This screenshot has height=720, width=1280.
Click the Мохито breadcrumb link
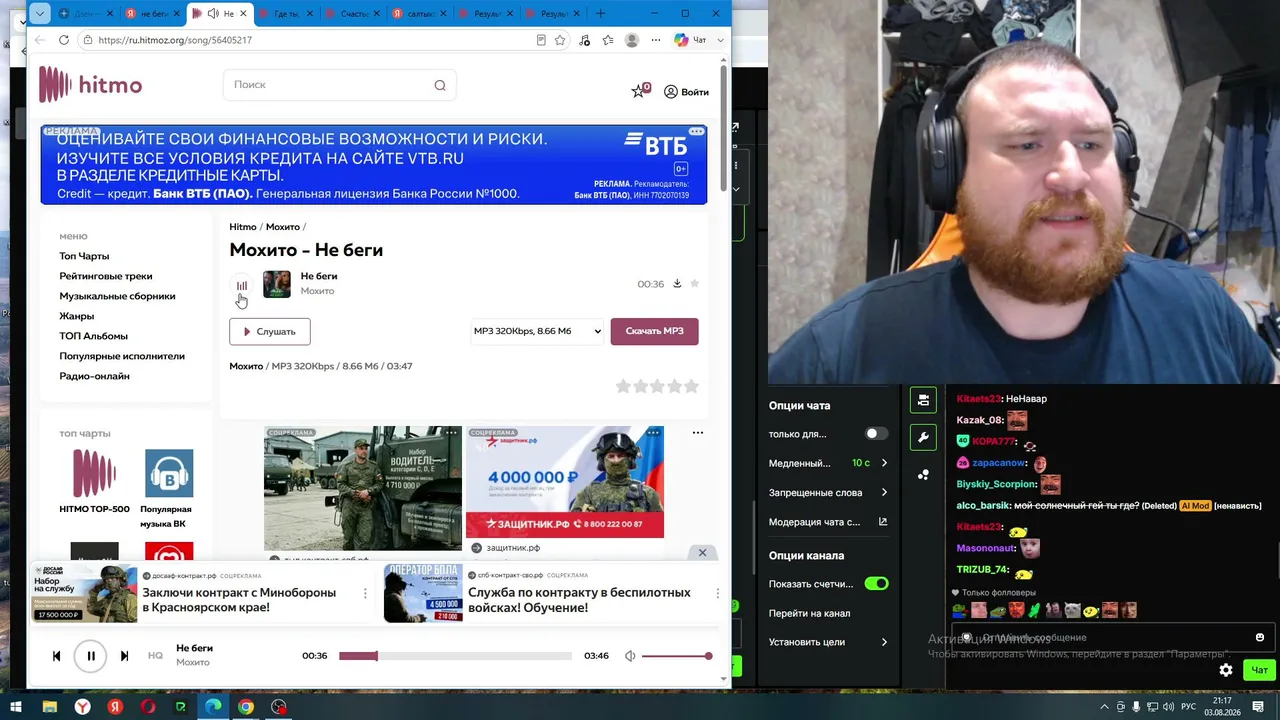tap(283, 227)
